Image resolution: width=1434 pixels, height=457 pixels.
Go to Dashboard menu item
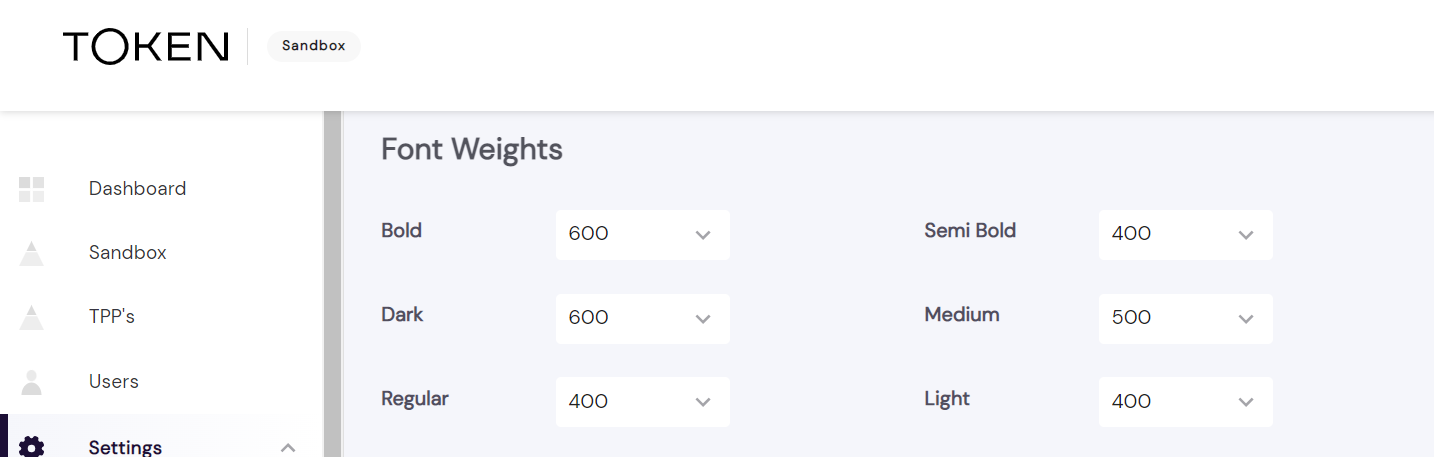click(x=137, y=189)
